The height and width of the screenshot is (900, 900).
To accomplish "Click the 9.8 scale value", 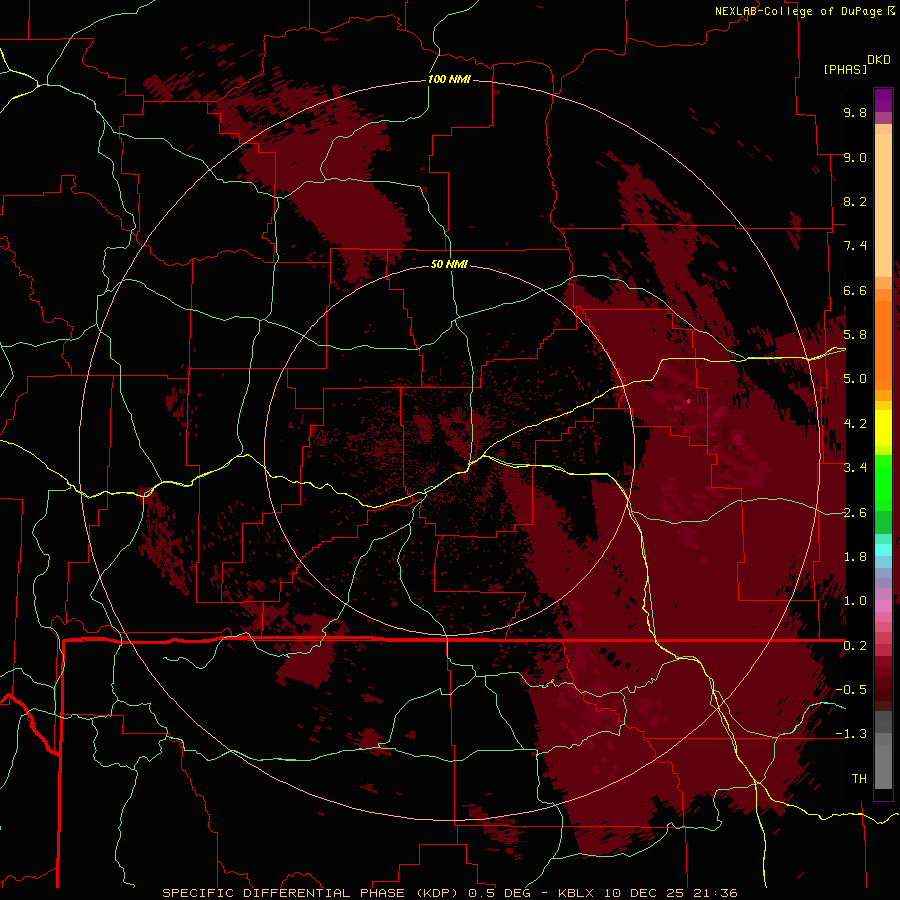I will (x=855, y=112).
